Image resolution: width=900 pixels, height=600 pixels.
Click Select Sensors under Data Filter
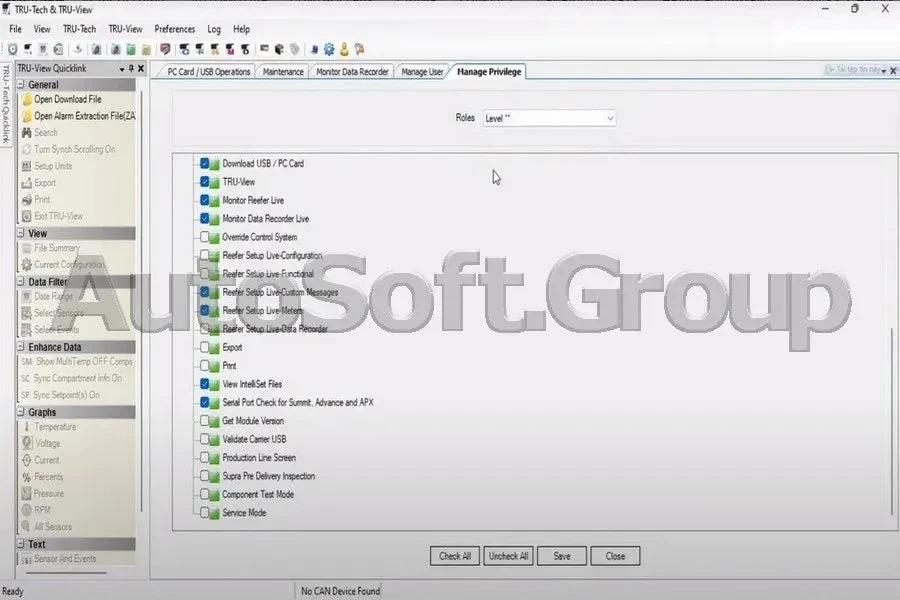pos(52,313)
